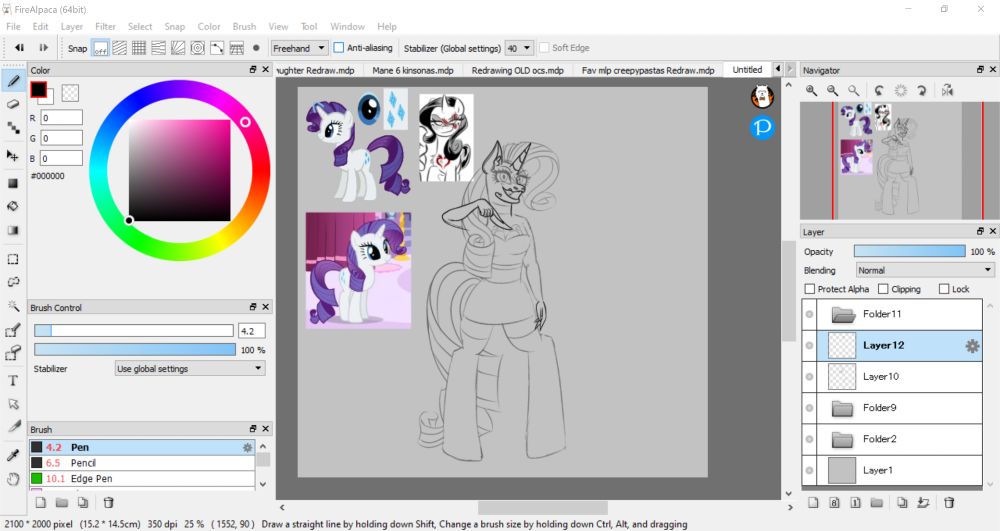Zoom in using Navigator magnifier plus
Viewport: 1000px width, 531px height.
pos(811,91)
